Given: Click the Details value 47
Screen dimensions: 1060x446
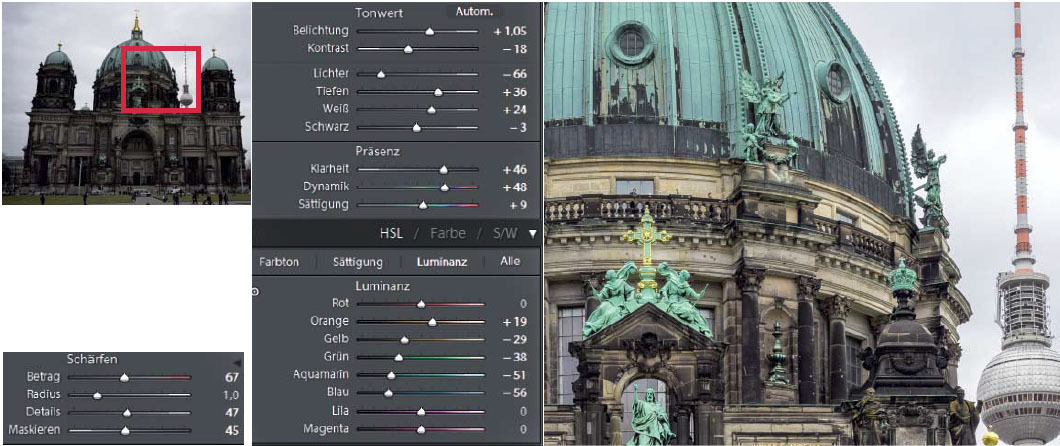Looking at the screenshot, I should click(232, 412).
